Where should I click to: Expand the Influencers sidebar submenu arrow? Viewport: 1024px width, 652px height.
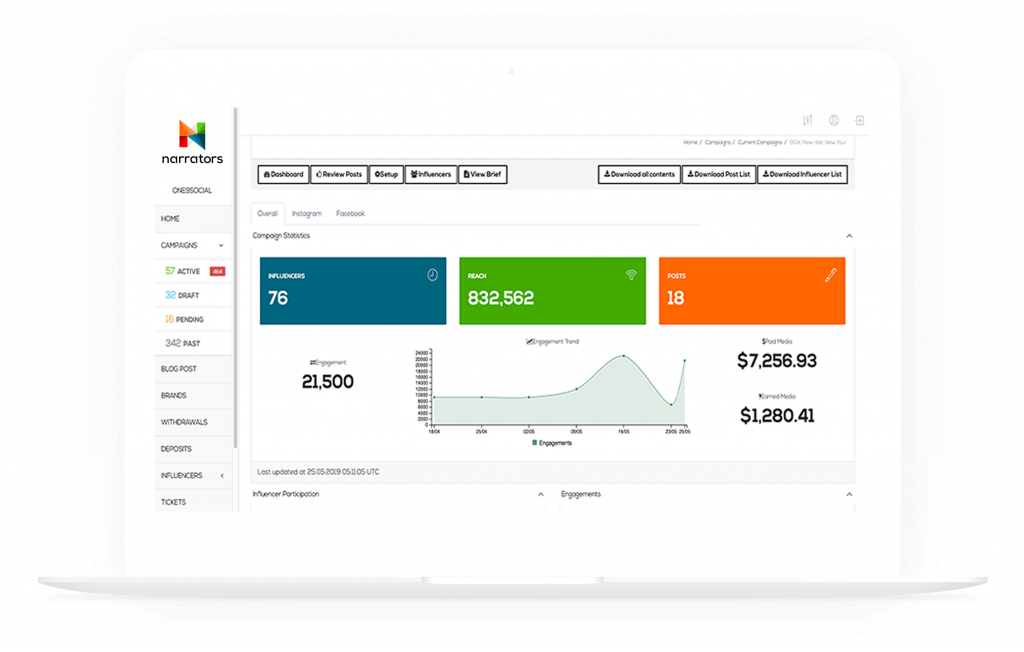pos(222,476)
